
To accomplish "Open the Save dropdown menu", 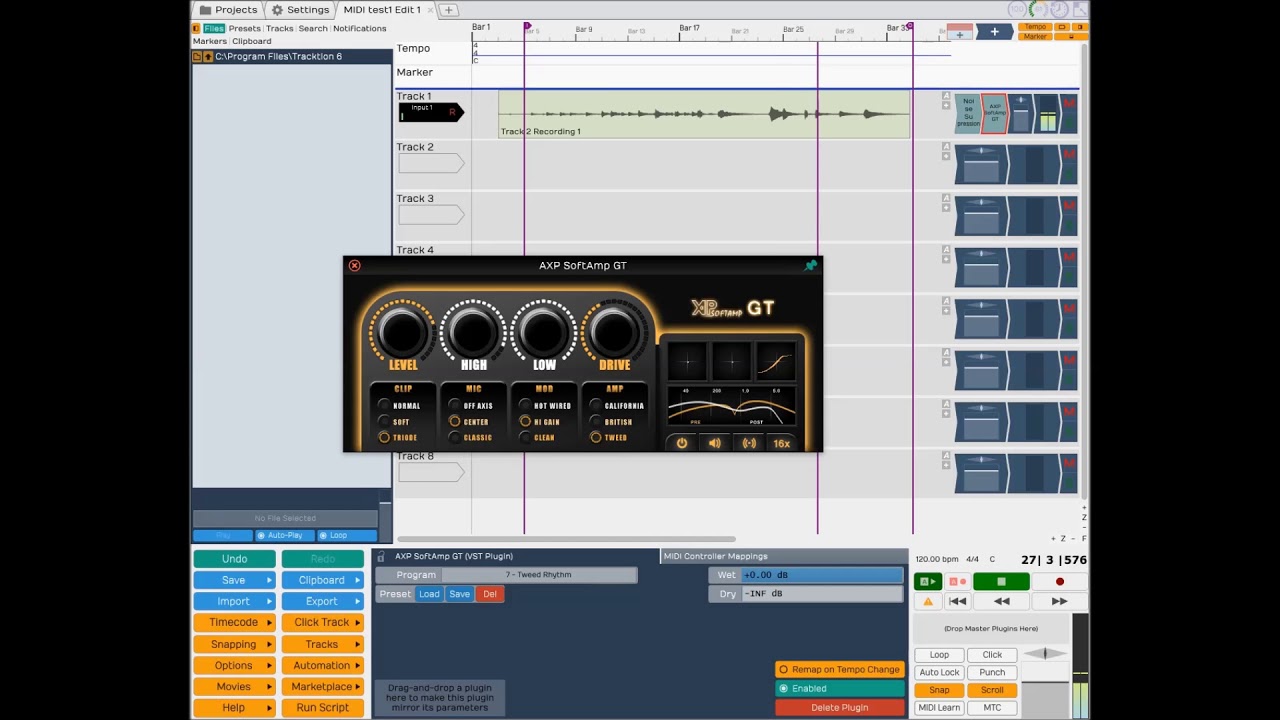I will [234, 580].
